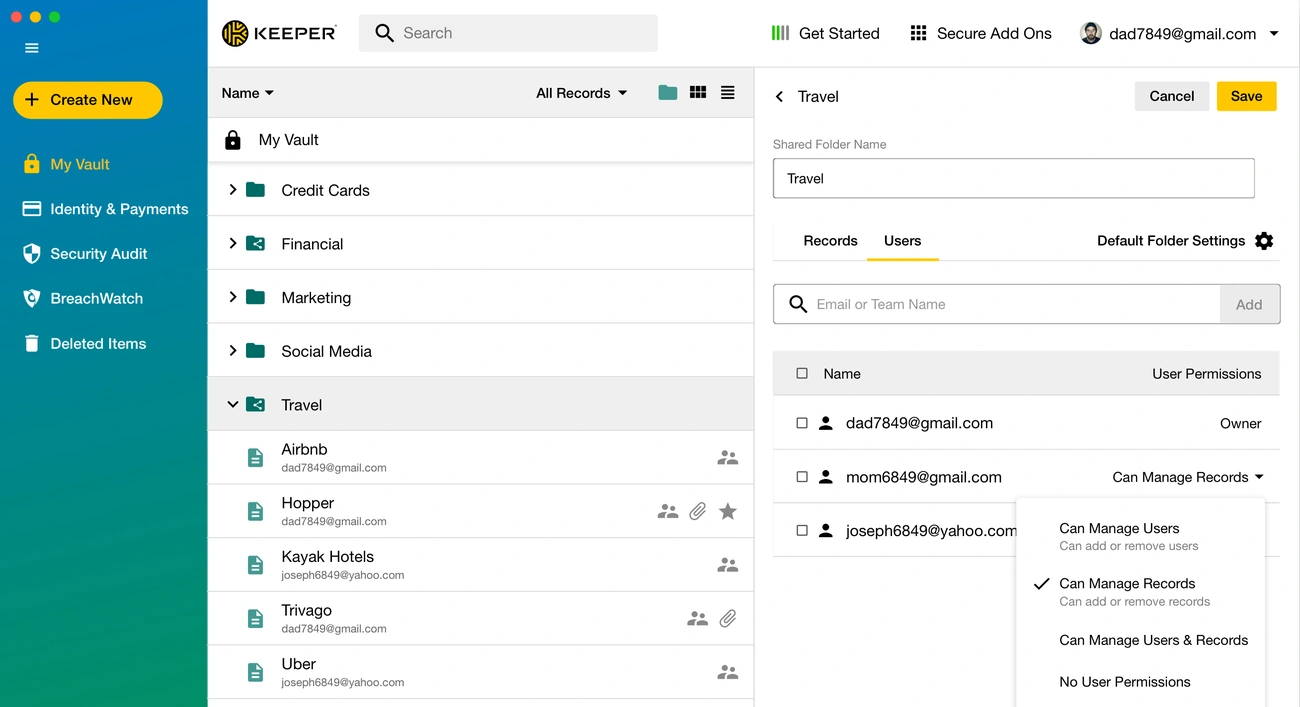Viewport: 1300px width, 707px height.
Task: Switch to grid view of records
Action: coord(697,92)
